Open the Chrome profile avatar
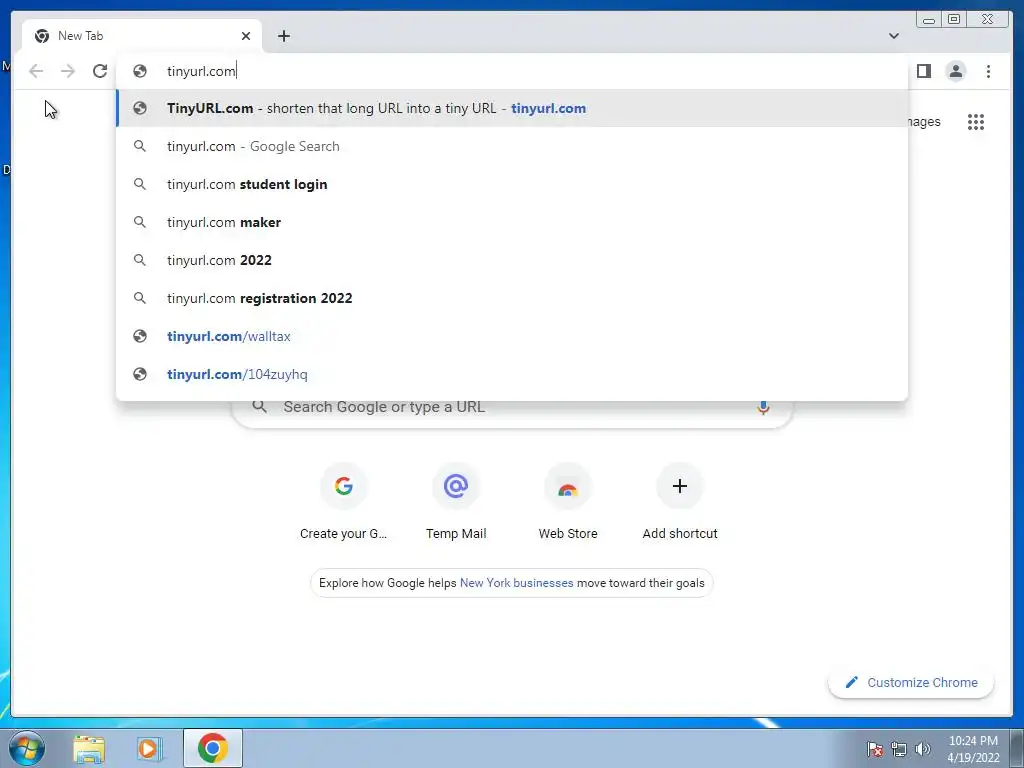This screenshot has width=1024, height=768. (955, 71)
